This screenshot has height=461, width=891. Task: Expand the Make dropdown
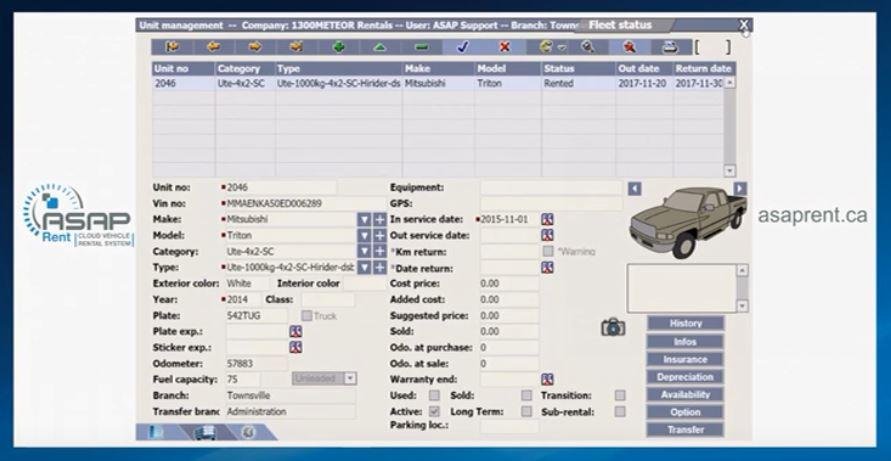click(x=364, y=219)
